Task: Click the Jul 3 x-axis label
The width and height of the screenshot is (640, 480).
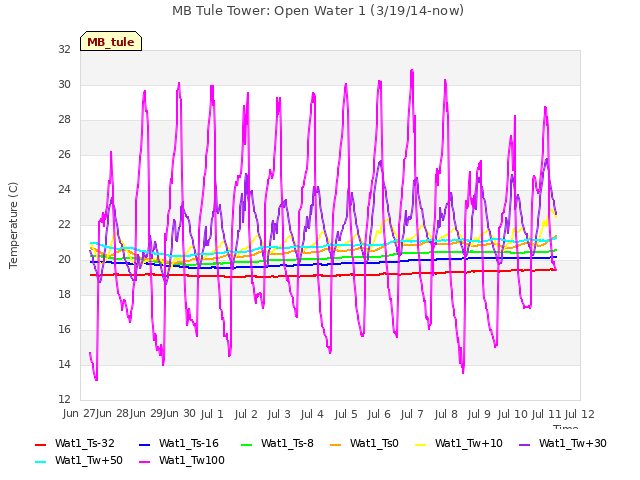Action: (x=279, y=414)
